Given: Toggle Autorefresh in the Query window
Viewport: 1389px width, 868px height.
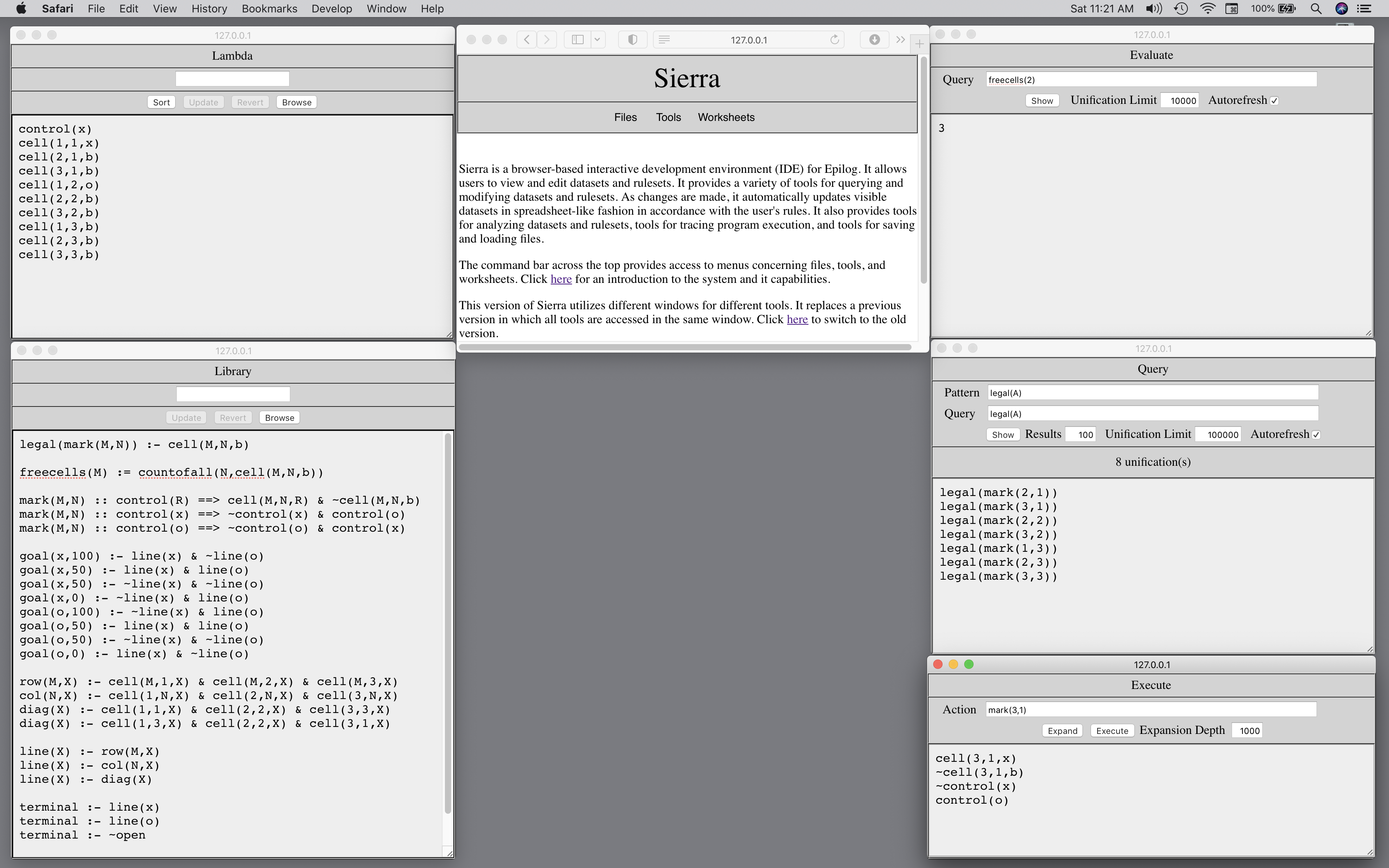Looking at the screenshot, I should point(1316,435).
